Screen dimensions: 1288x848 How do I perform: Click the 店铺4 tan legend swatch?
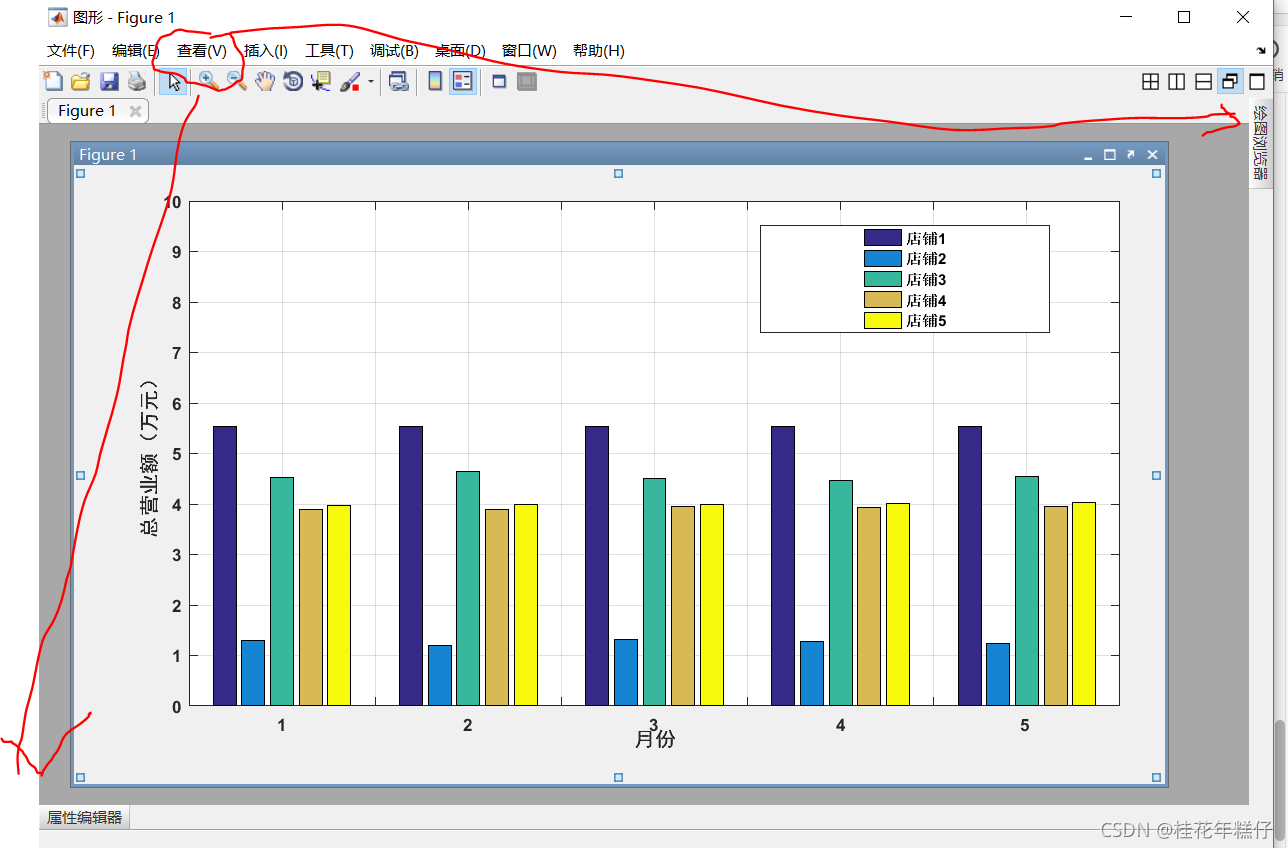click(883, 300)
